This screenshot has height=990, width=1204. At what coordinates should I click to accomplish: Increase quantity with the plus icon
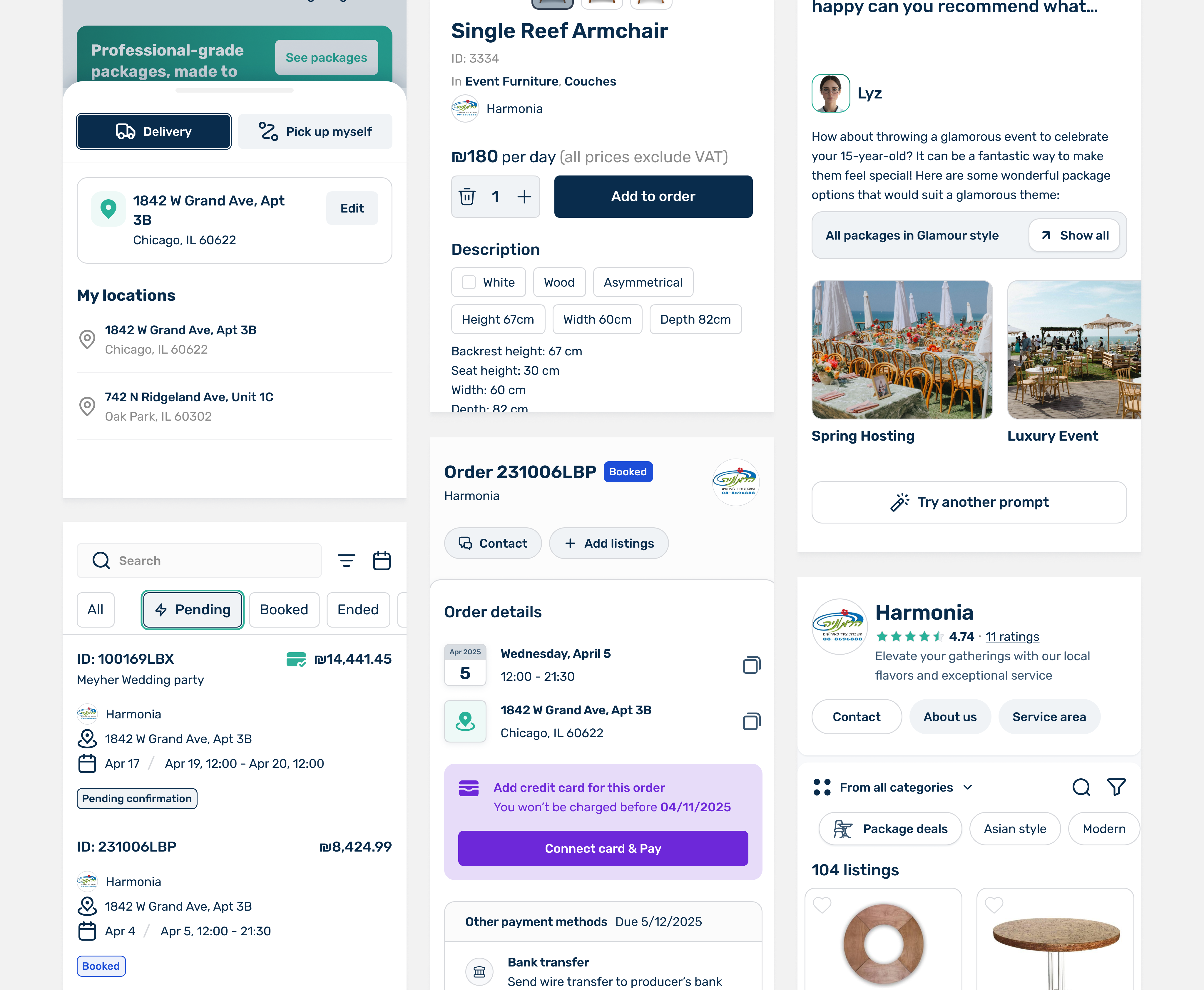524,197
